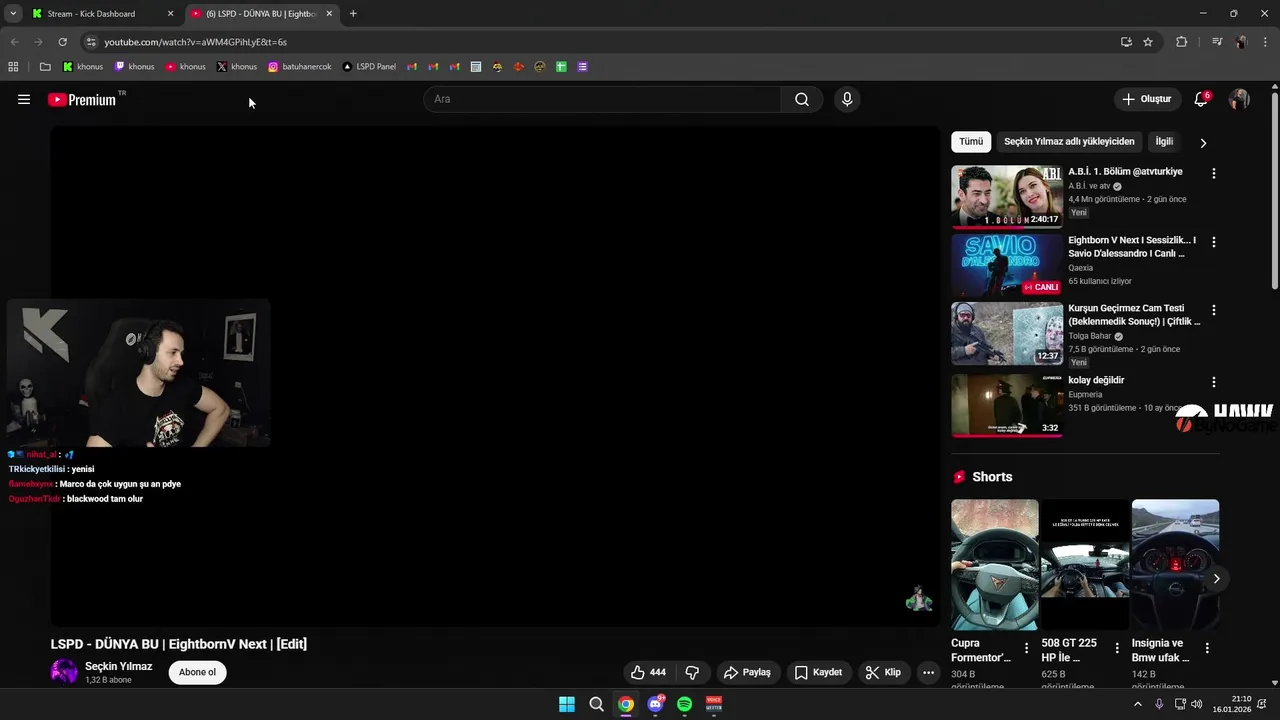Open a new Chrome tab

point(353,14)
